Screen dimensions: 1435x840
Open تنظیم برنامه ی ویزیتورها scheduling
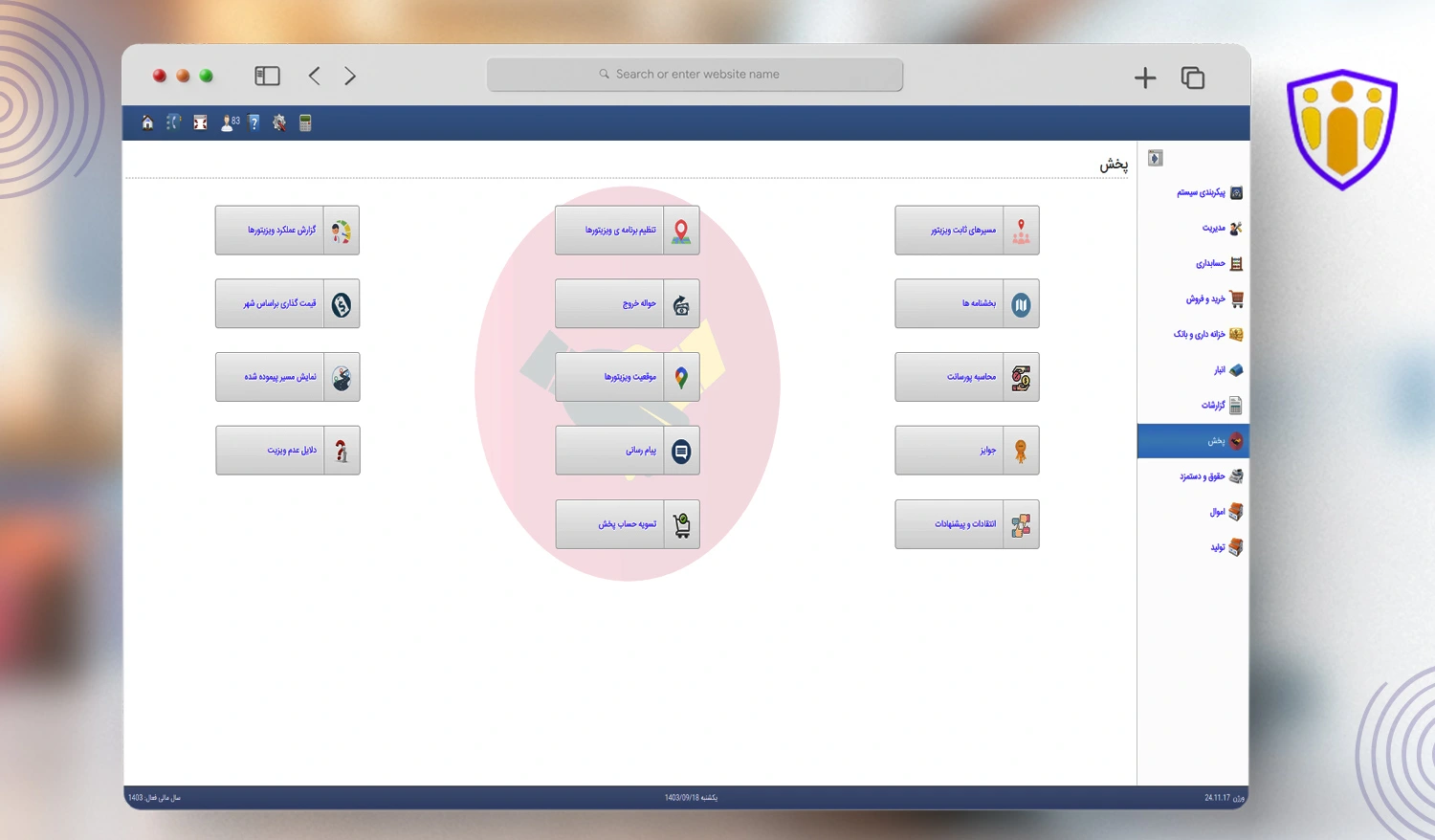(x=628, y=231)
